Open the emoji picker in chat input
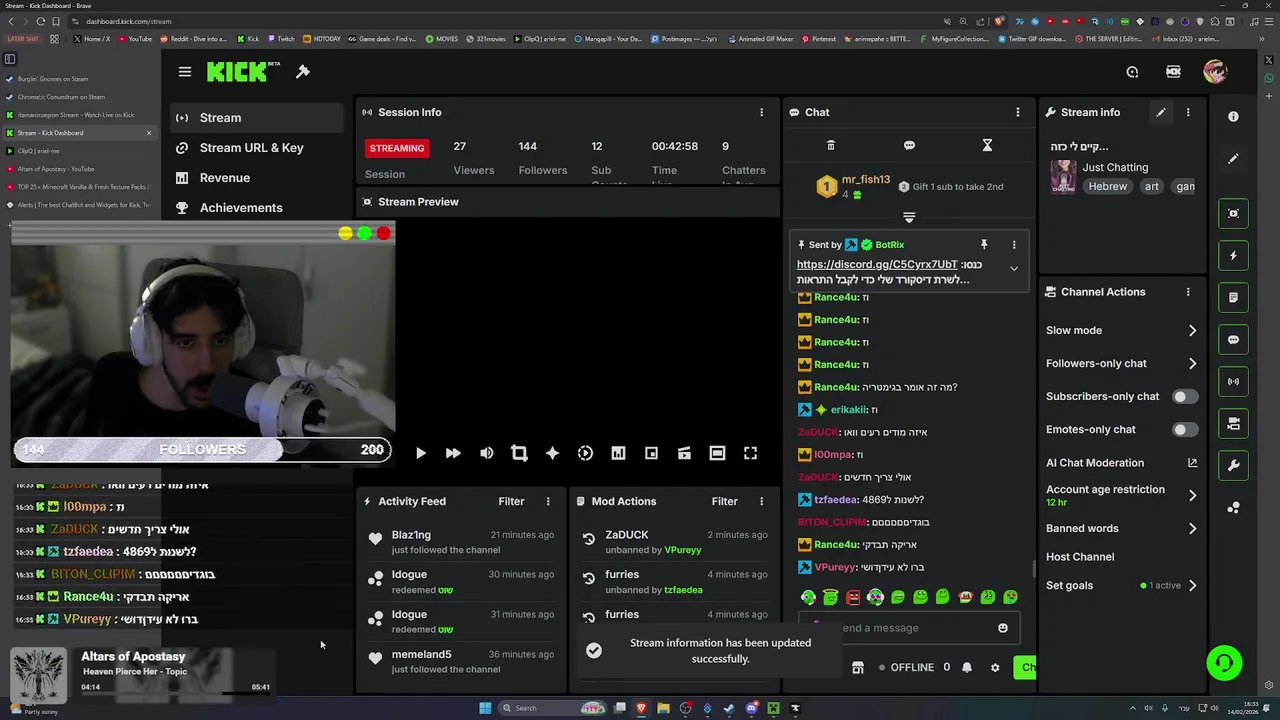 click(1003, 628)
